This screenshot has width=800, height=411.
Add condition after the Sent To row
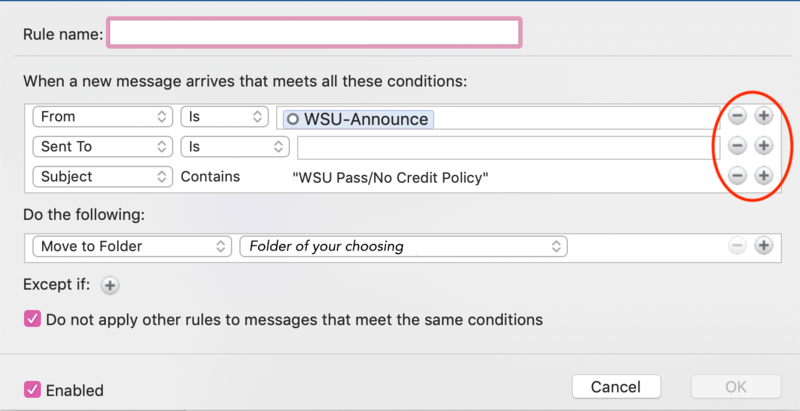(763, 146)
